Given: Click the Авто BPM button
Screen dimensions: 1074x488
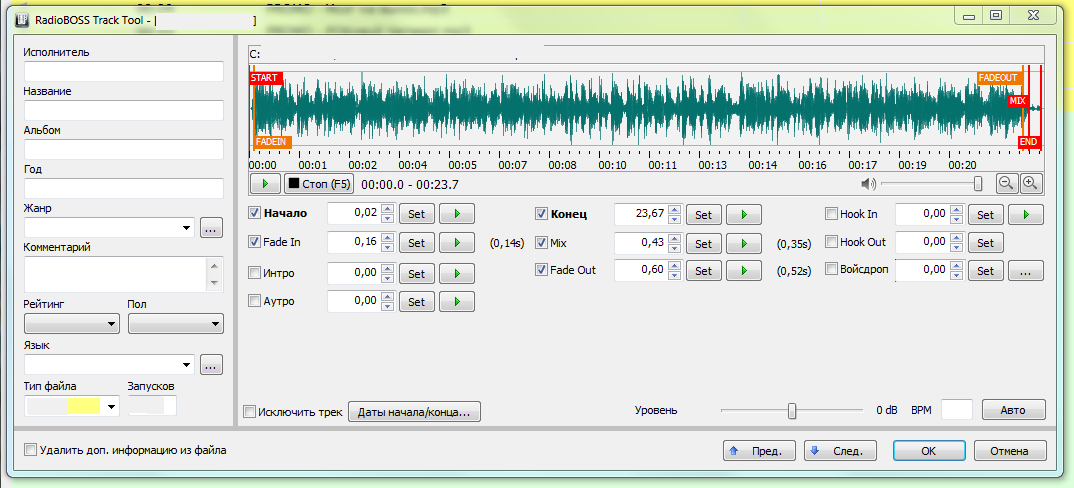Looking at the screenshot, I should 1013,410.
